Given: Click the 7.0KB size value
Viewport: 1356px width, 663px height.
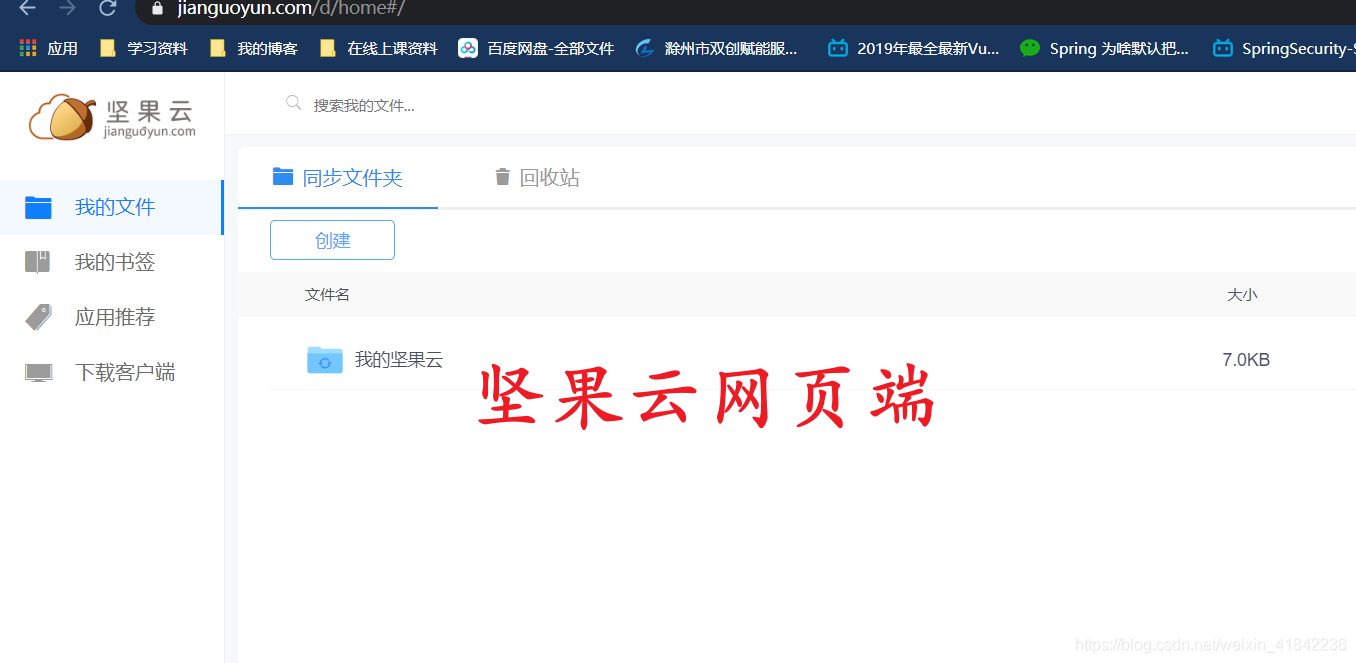Looking at the screenshot, I should (x=1246, y=360).
